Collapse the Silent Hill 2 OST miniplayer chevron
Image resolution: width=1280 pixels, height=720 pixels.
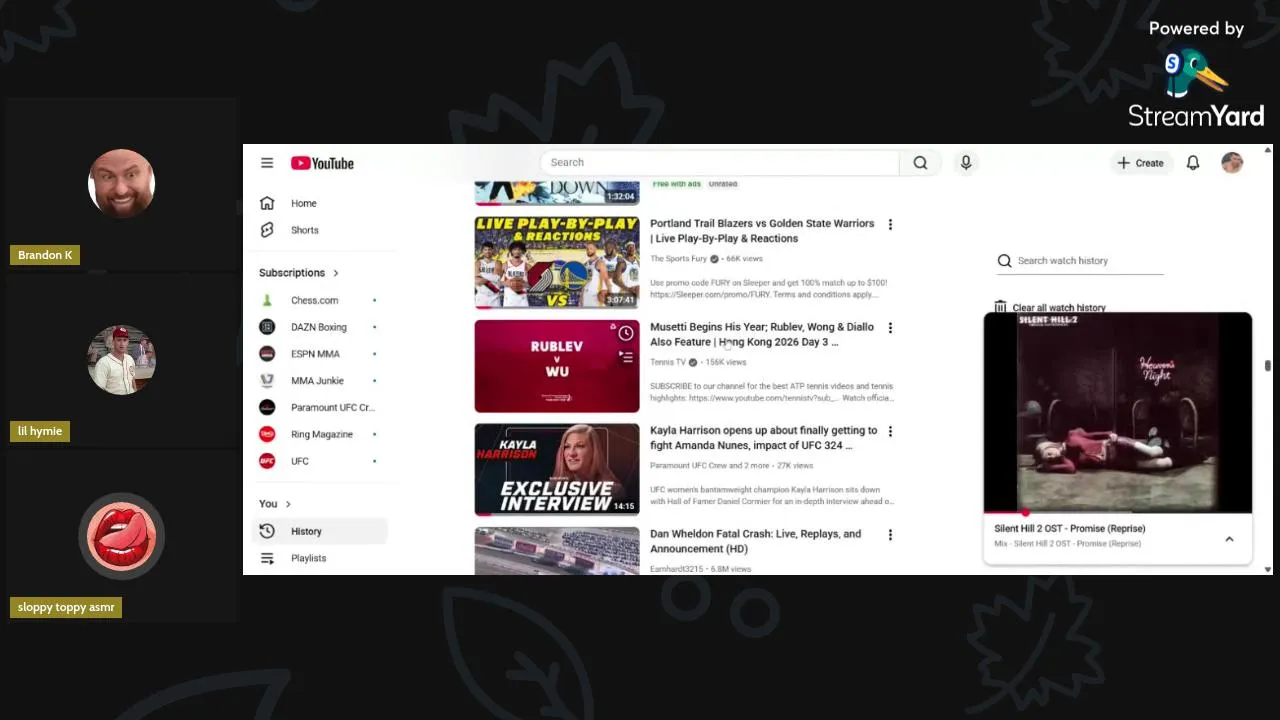pyautogui.click(x=1229, y=539)
